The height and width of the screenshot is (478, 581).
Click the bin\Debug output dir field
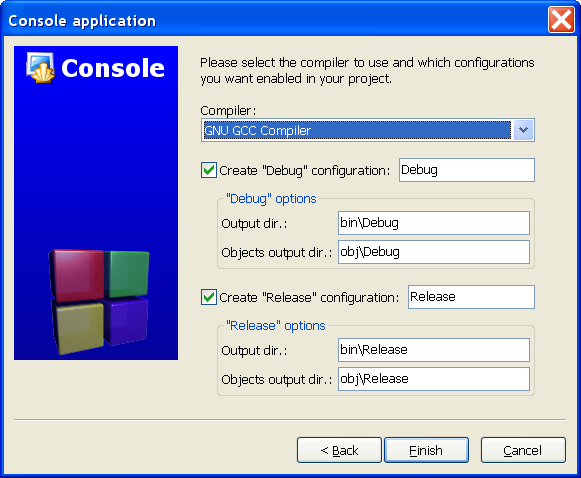coord(434,223)
